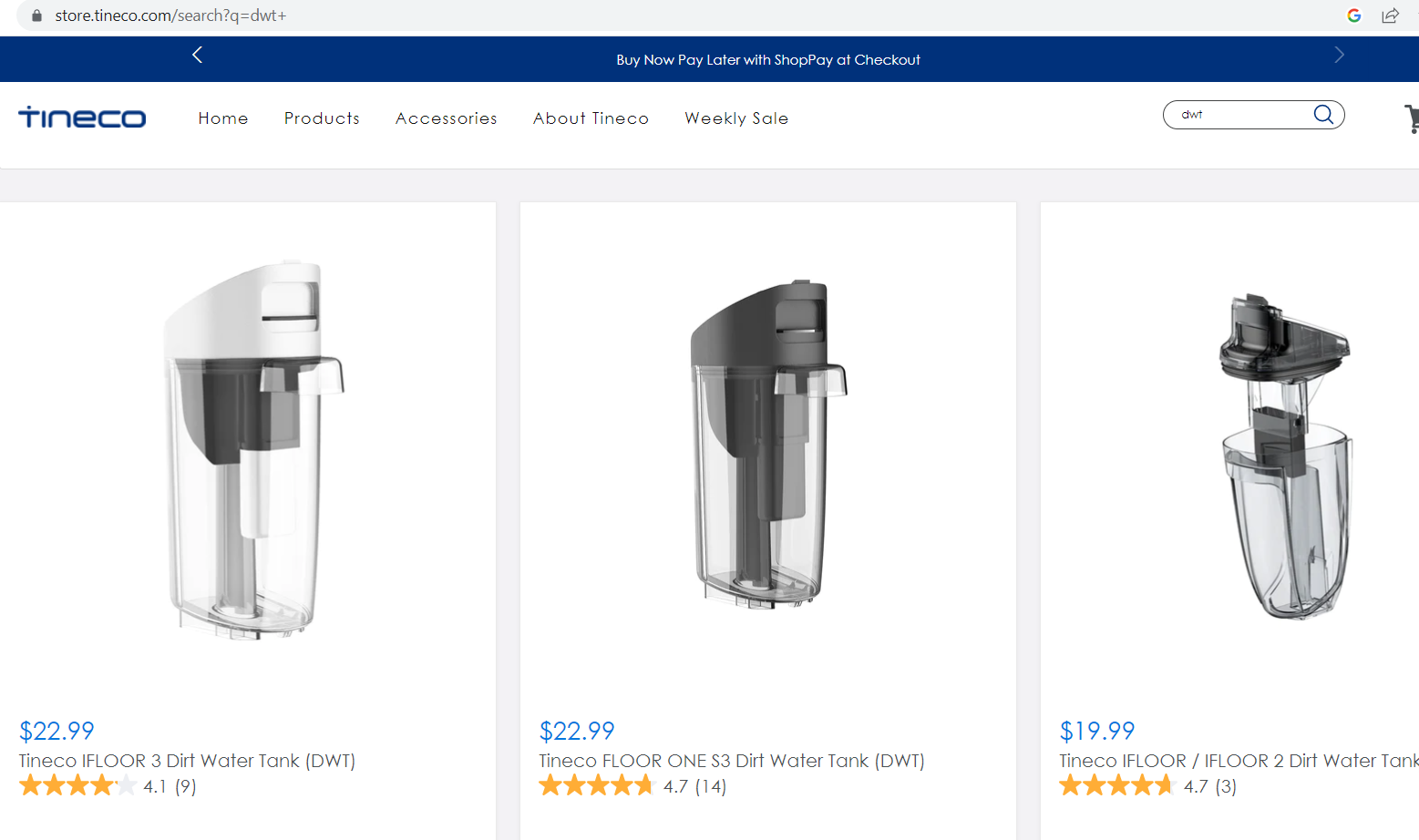Image resolution: width=1419 pixels, height=840 pixels.
Task: Select the dark gray FLOOR ONE S3 tank image
Action: pyautogui.click(x=768, y=444)
